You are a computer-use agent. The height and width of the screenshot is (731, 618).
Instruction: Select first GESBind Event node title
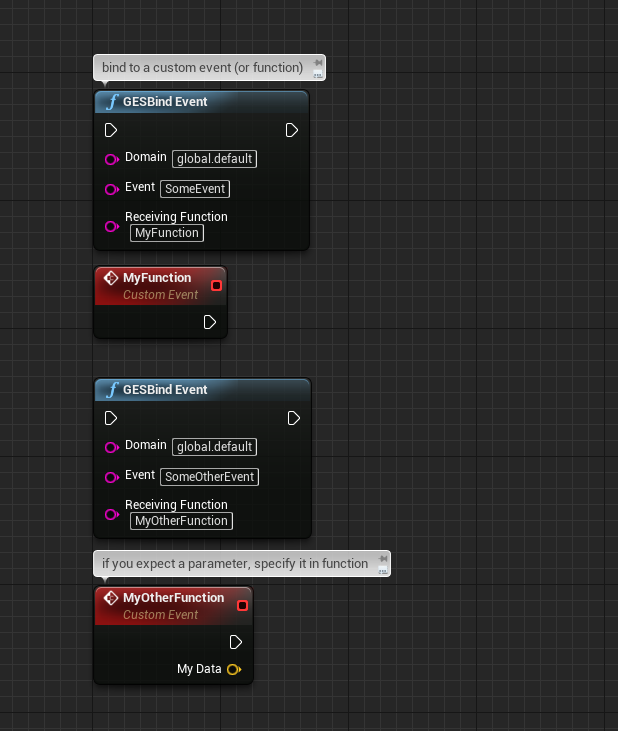pyautogui.click(x=165, y=102)
